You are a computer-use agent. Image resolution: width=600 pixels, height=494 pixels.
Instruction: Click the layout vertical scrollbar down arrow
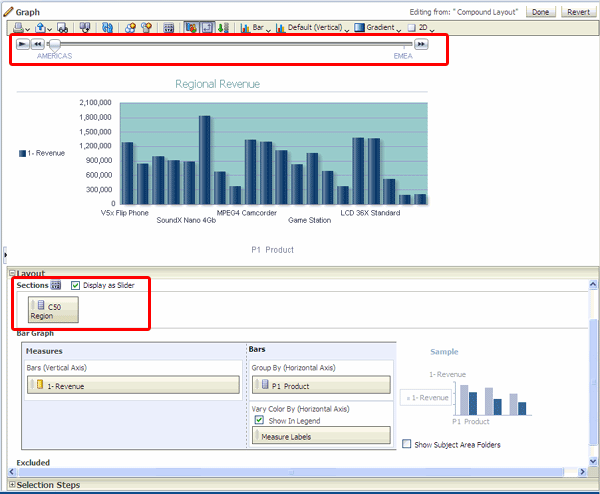[593, 461]
